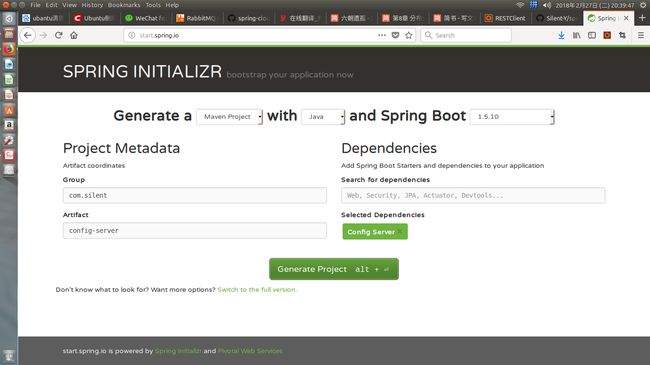650x365 pixels.
Task: Open the Spring Boot version 1.5.10 dropdown
Action: tap(512, 117)
